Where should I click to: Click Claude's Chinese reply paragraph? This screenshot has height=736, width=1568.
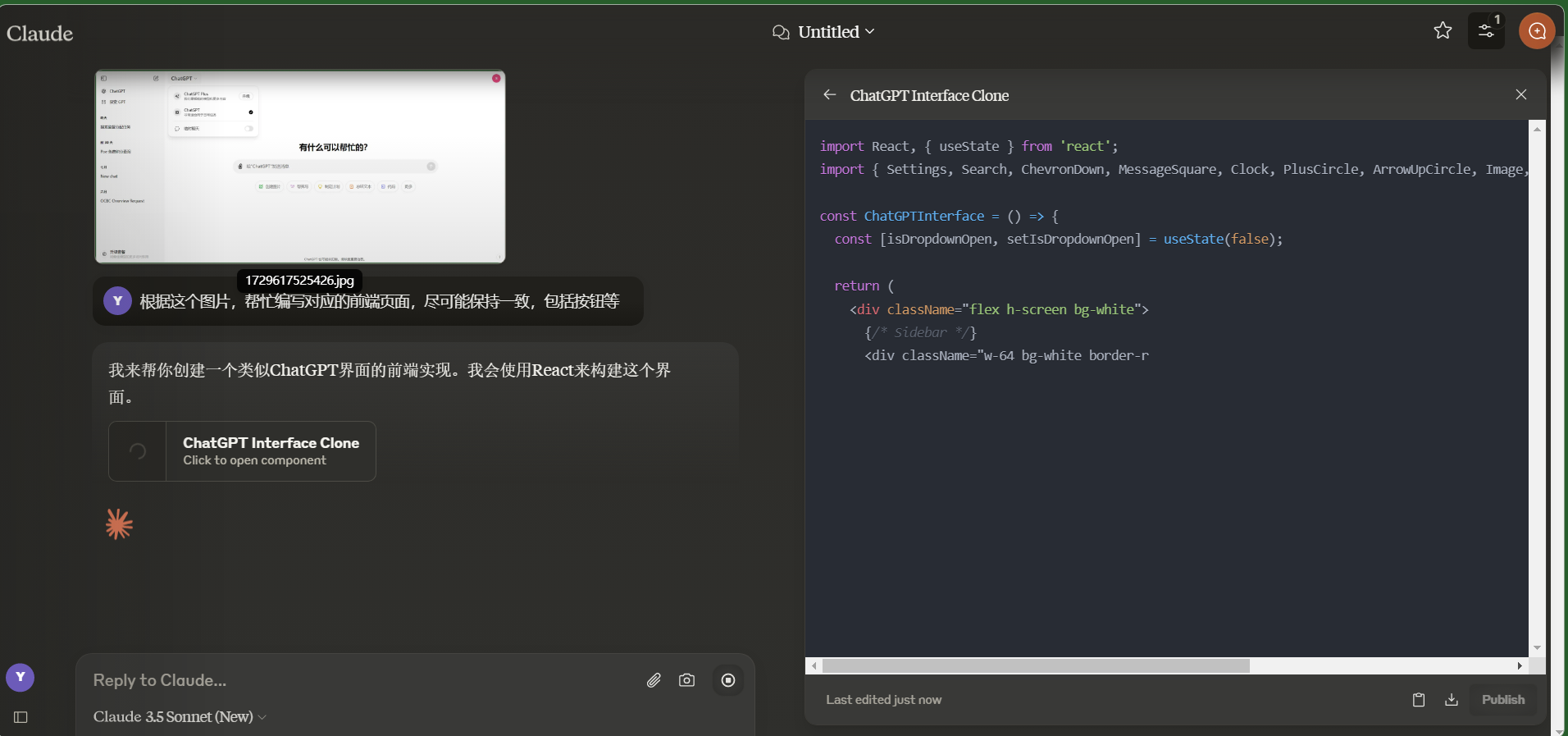[390, 383]
